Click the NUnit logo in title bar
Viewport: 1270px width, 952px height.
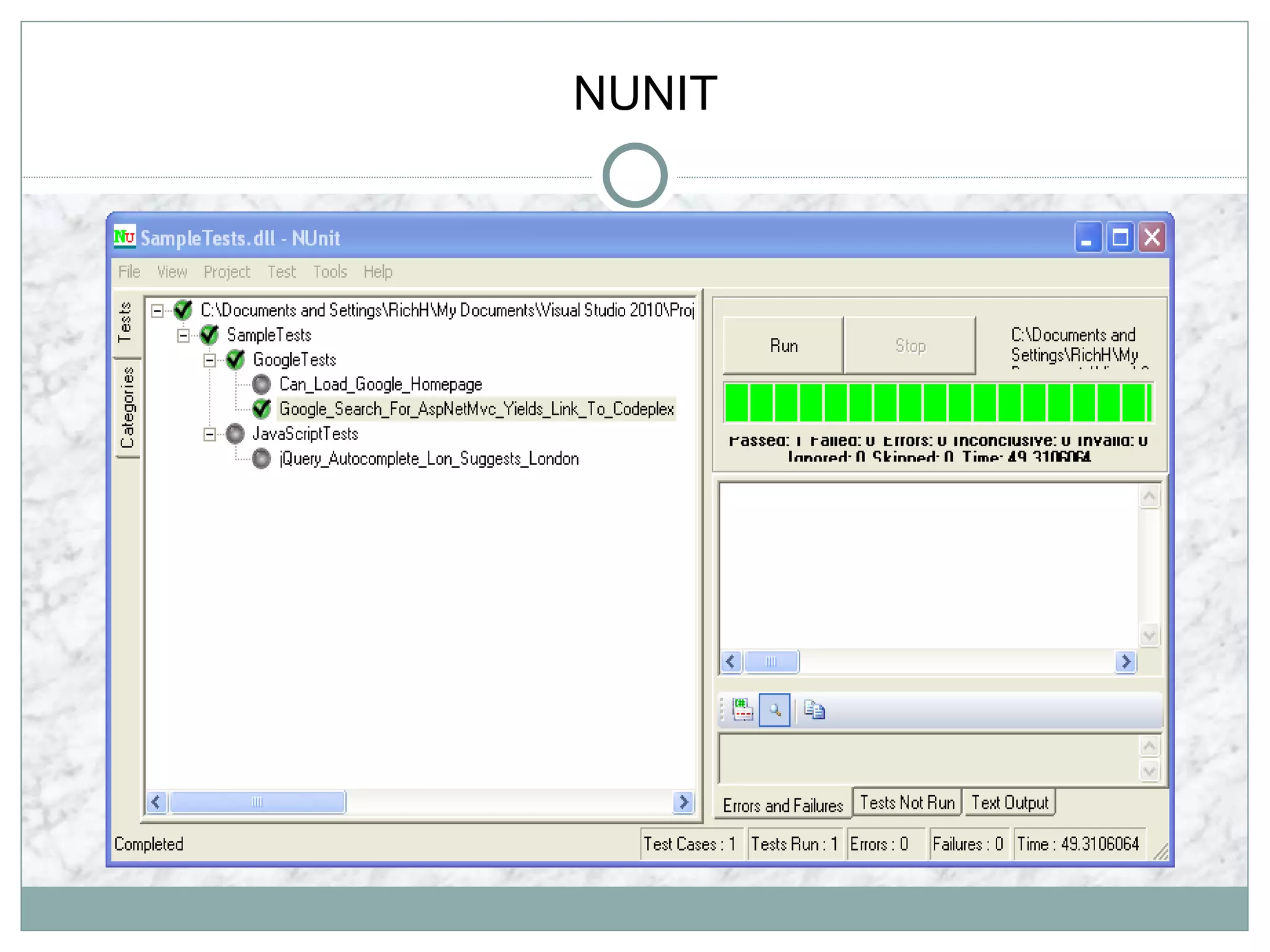[125, 237]
